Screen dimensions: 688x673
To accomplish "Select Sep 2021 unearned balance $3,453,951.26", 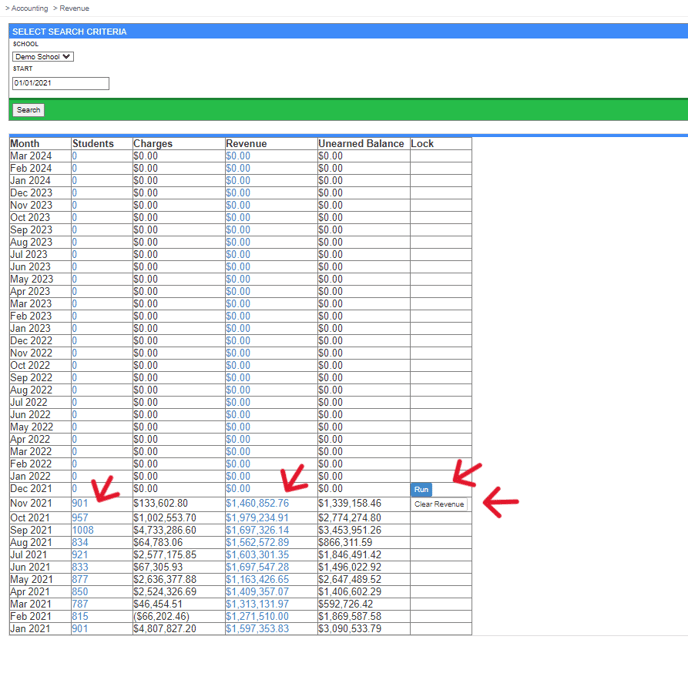I will 350,530.
